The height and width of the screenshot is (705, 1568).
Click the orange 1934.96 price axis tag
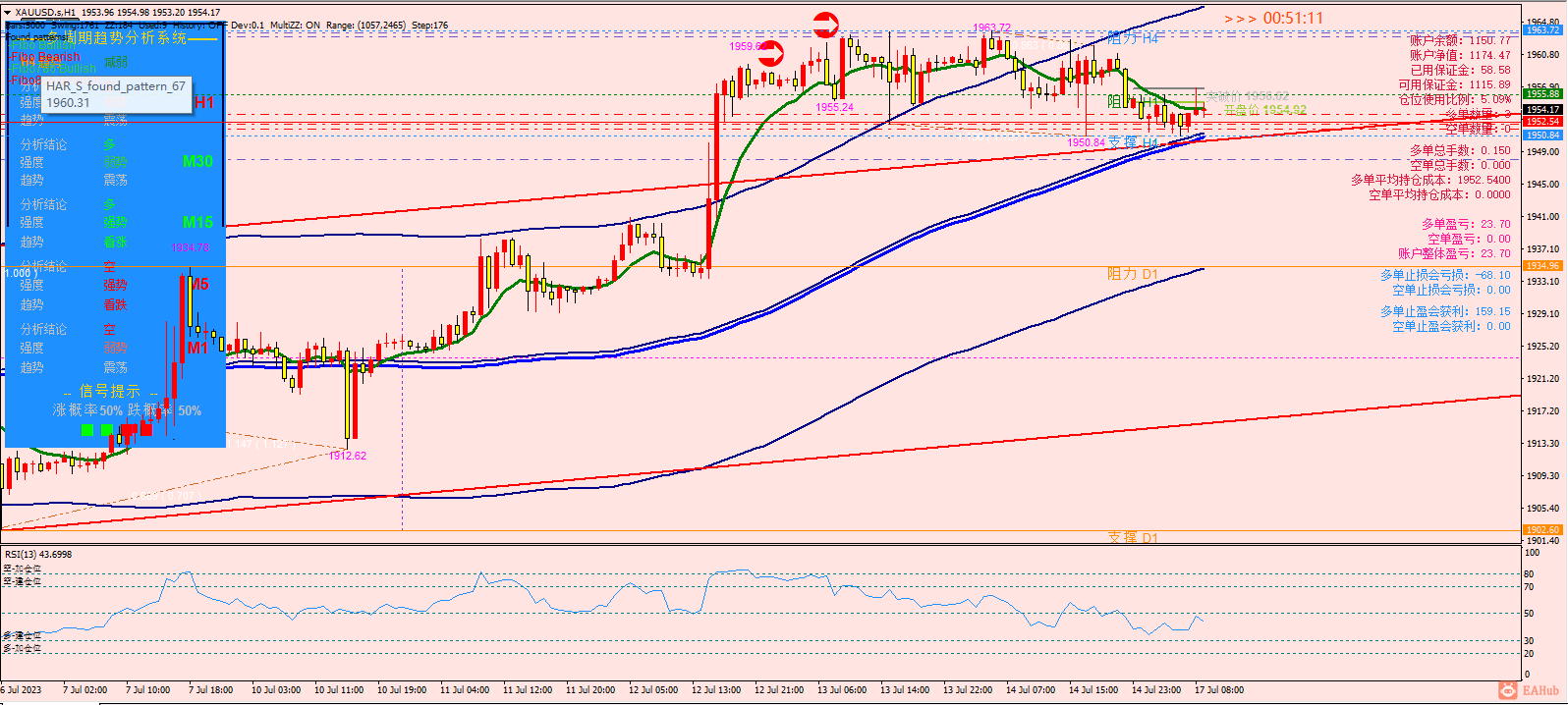1542,266
